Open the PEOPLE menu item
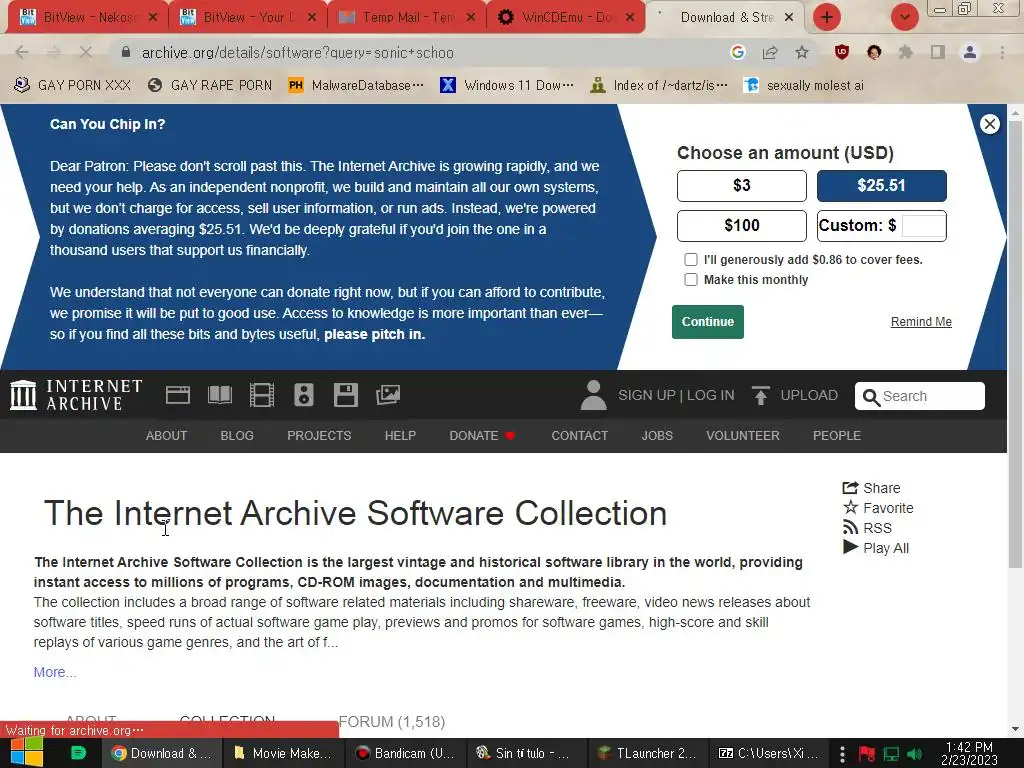 [837, 436]
